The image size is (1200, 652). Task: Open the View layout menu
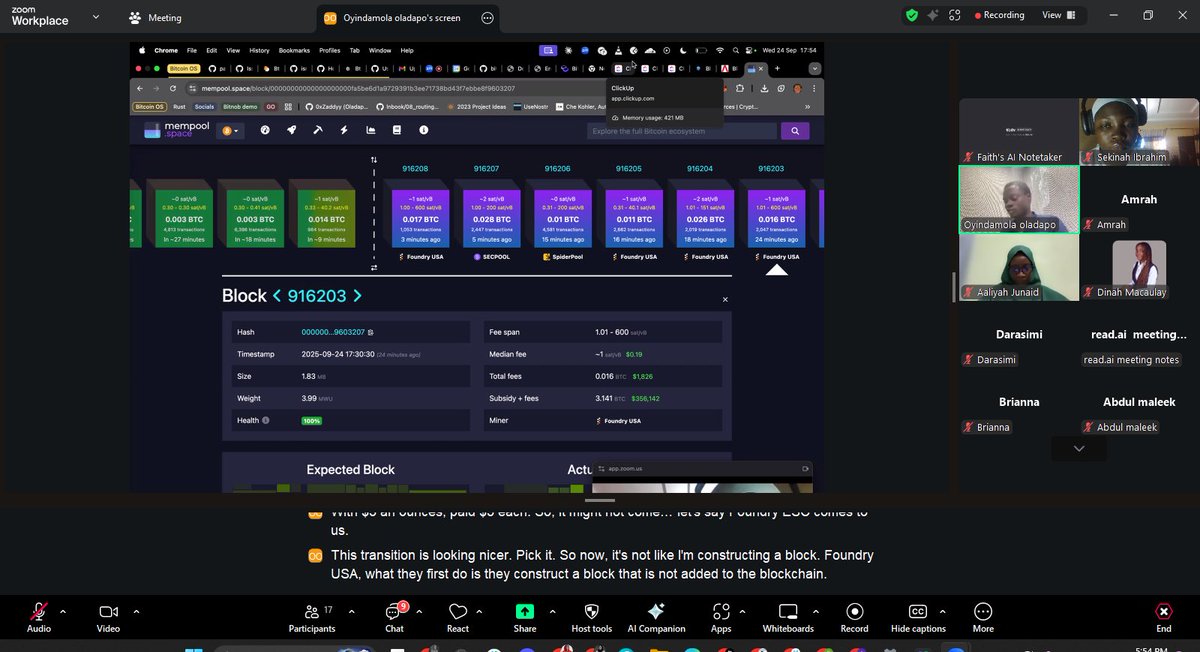click(x=1057, y=15)
